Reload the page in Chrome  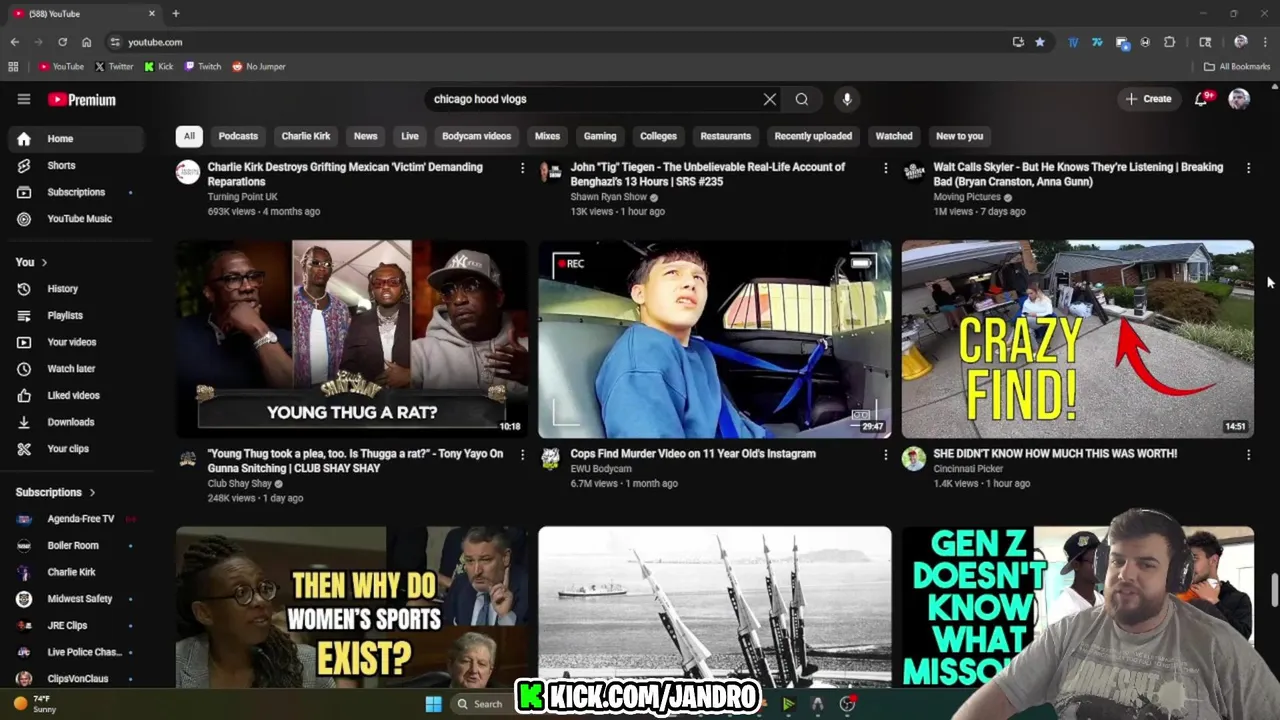[x=62, y=42]
